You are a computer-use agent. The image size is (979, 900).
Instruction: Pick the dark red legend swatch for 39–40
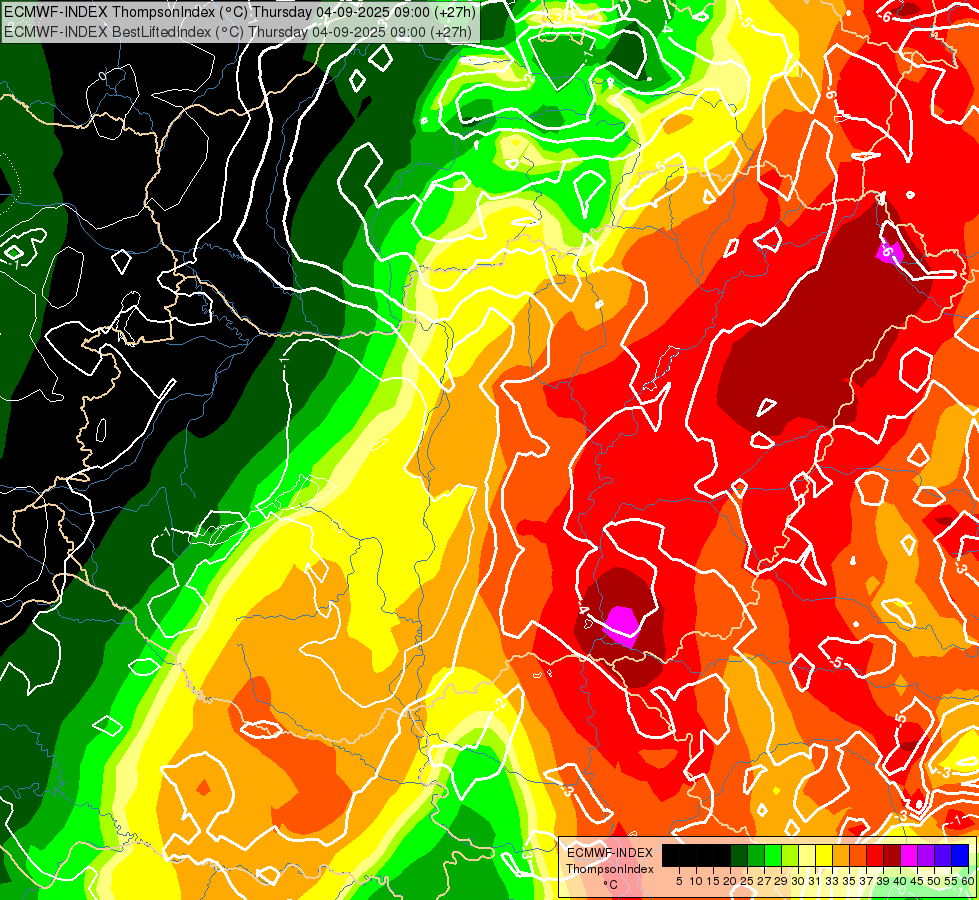tap(892, 855)
